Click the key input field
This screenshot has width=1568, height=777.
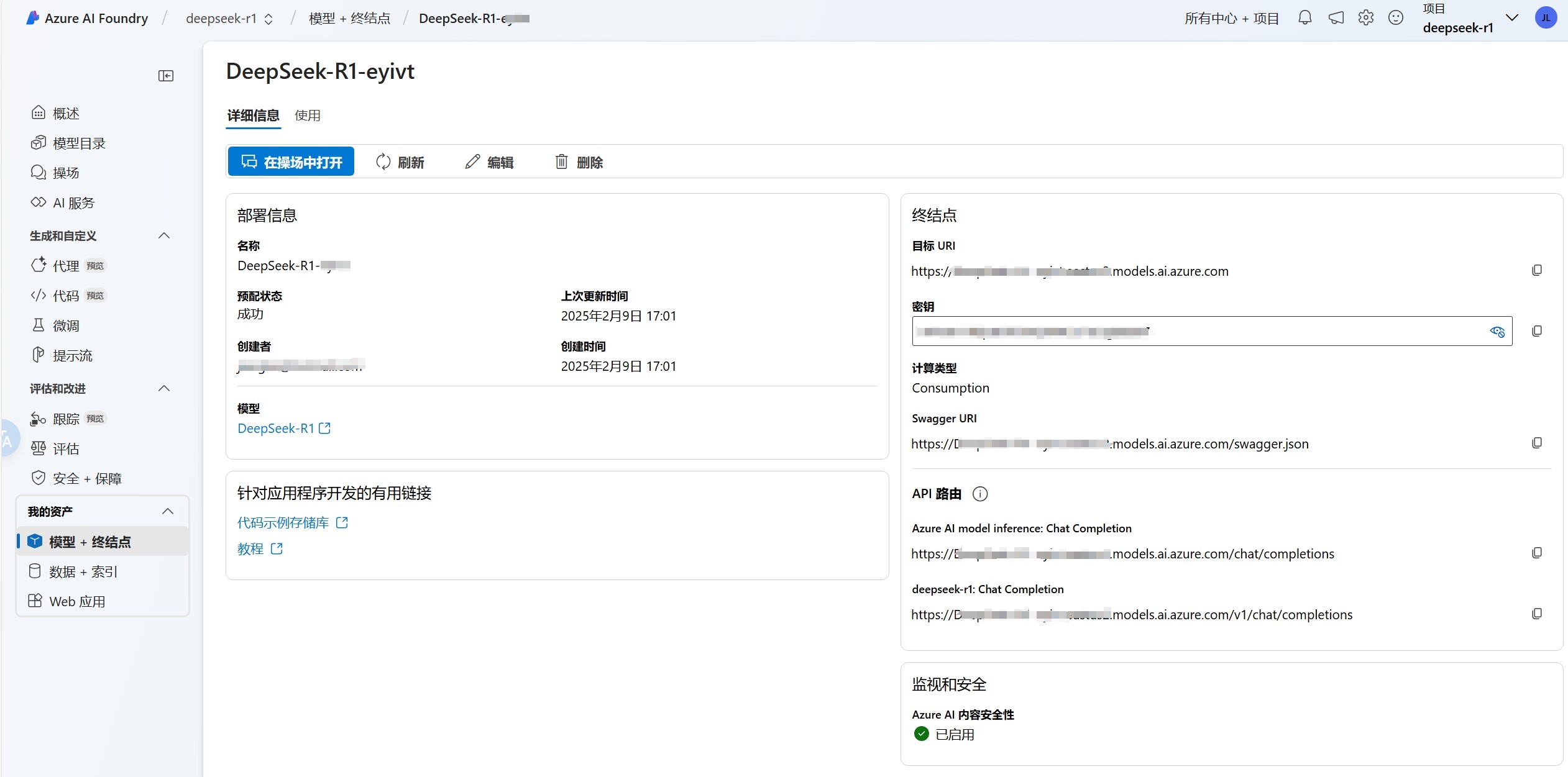(x=1212, y=331)
